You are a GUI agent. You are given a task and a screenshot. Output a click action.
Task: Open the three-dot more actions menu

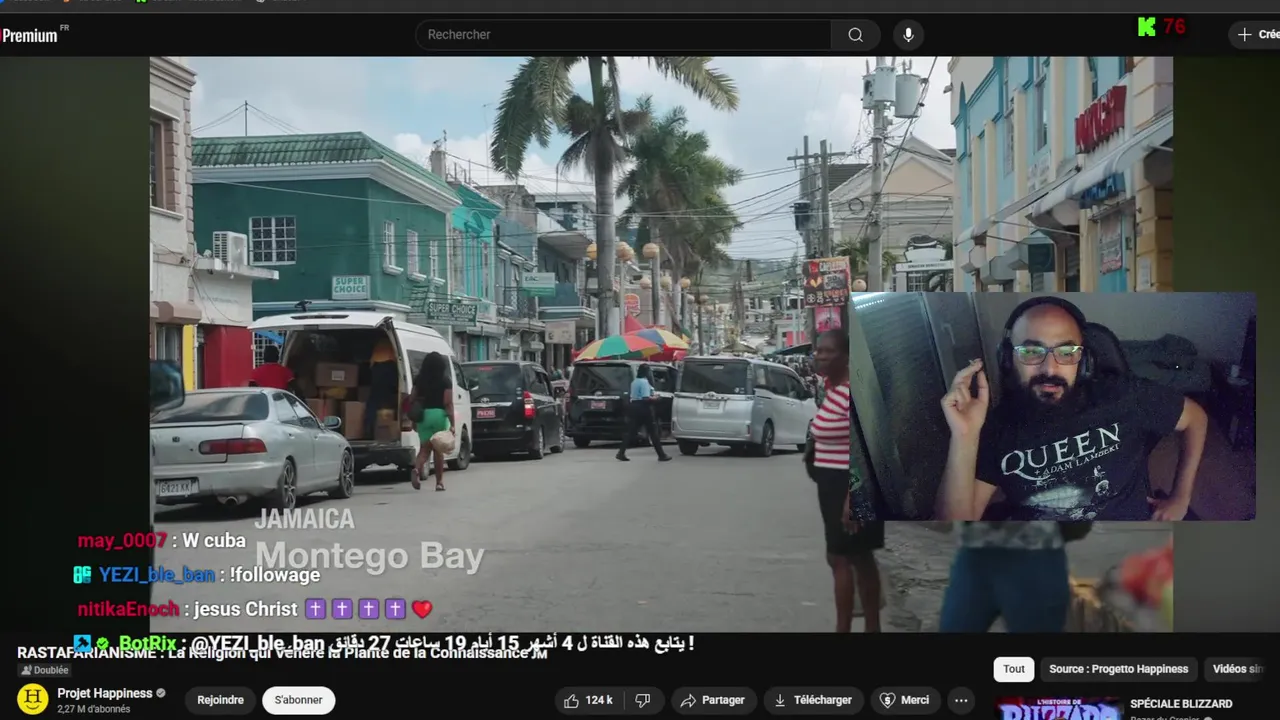[961, 700]
